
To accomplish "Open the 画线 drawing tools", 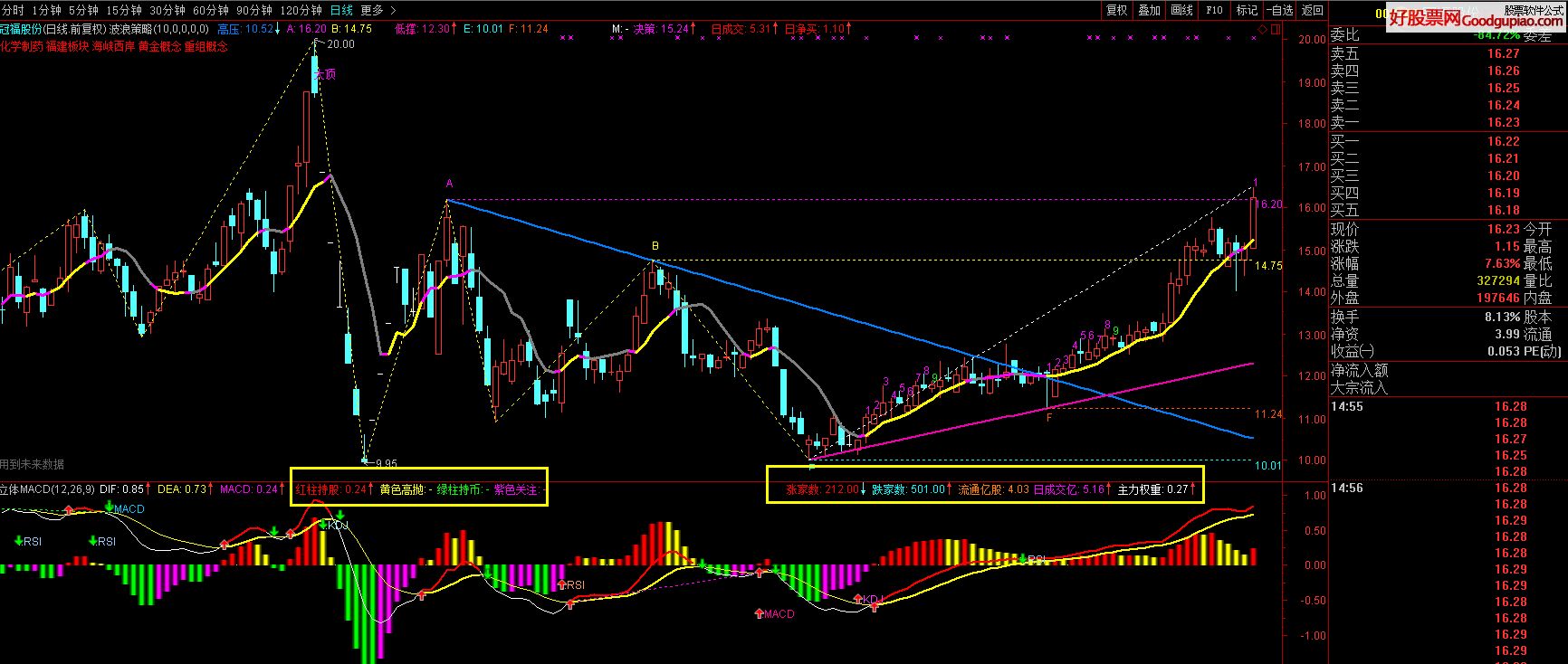I will point(1181,10).
